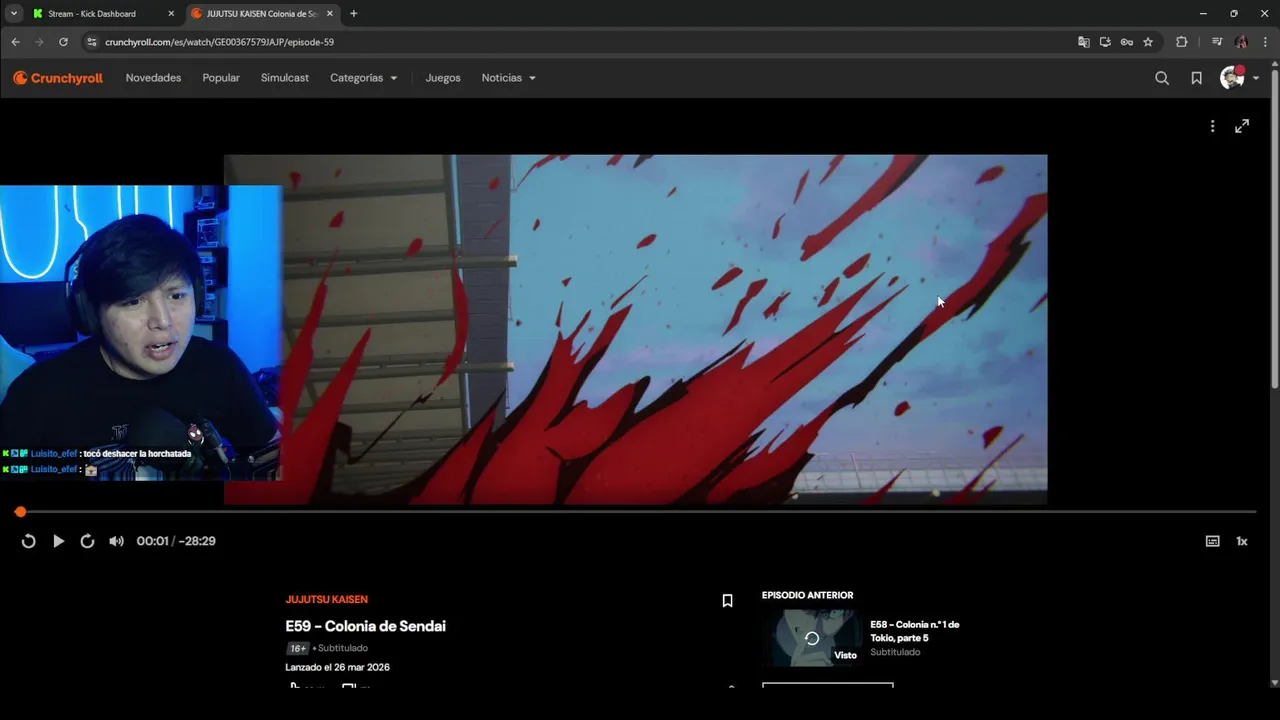
Task: Play the episode with the play button
Action: click(x=58, y=541)
